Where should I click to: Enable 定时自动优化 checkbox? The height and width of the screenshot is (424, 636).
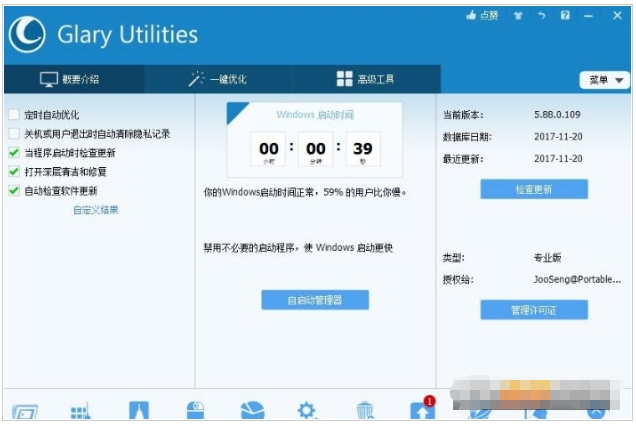pos(14,114)
